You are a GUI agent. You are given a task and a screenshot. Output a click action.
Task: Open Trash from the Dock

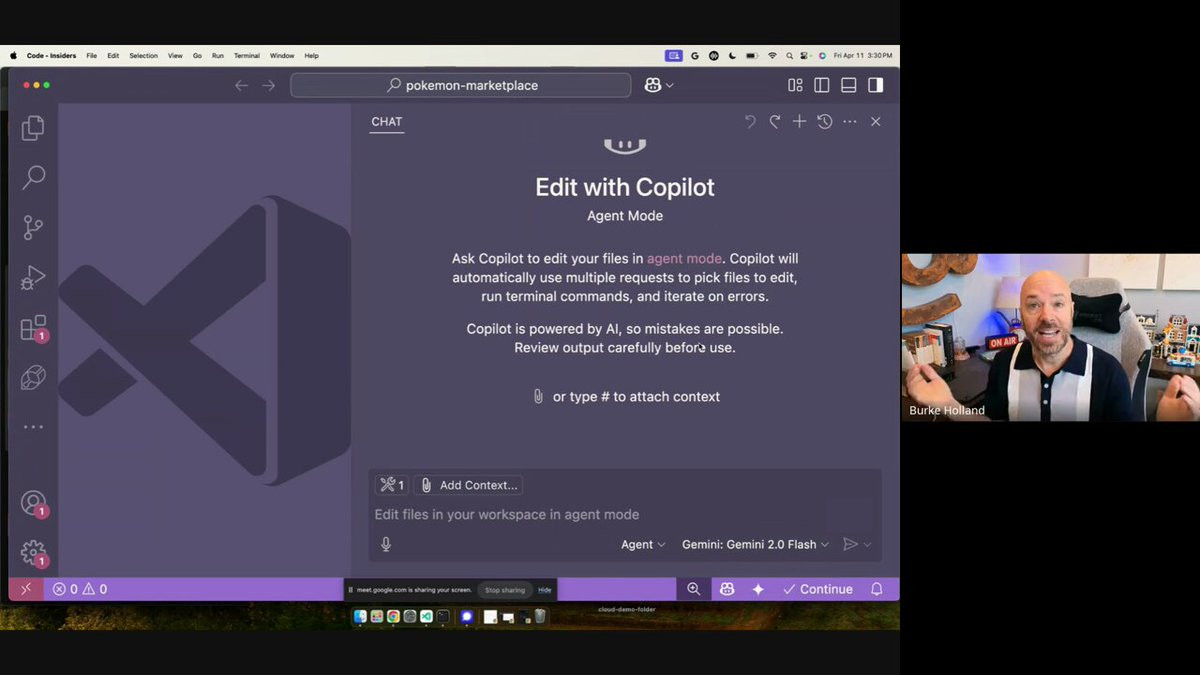coord(540,616)
